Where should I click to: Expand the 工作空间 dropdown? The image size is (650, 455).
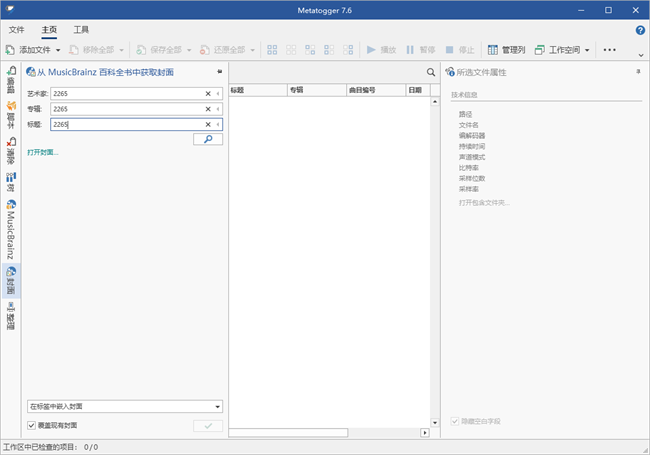click(x=587, y=49)
